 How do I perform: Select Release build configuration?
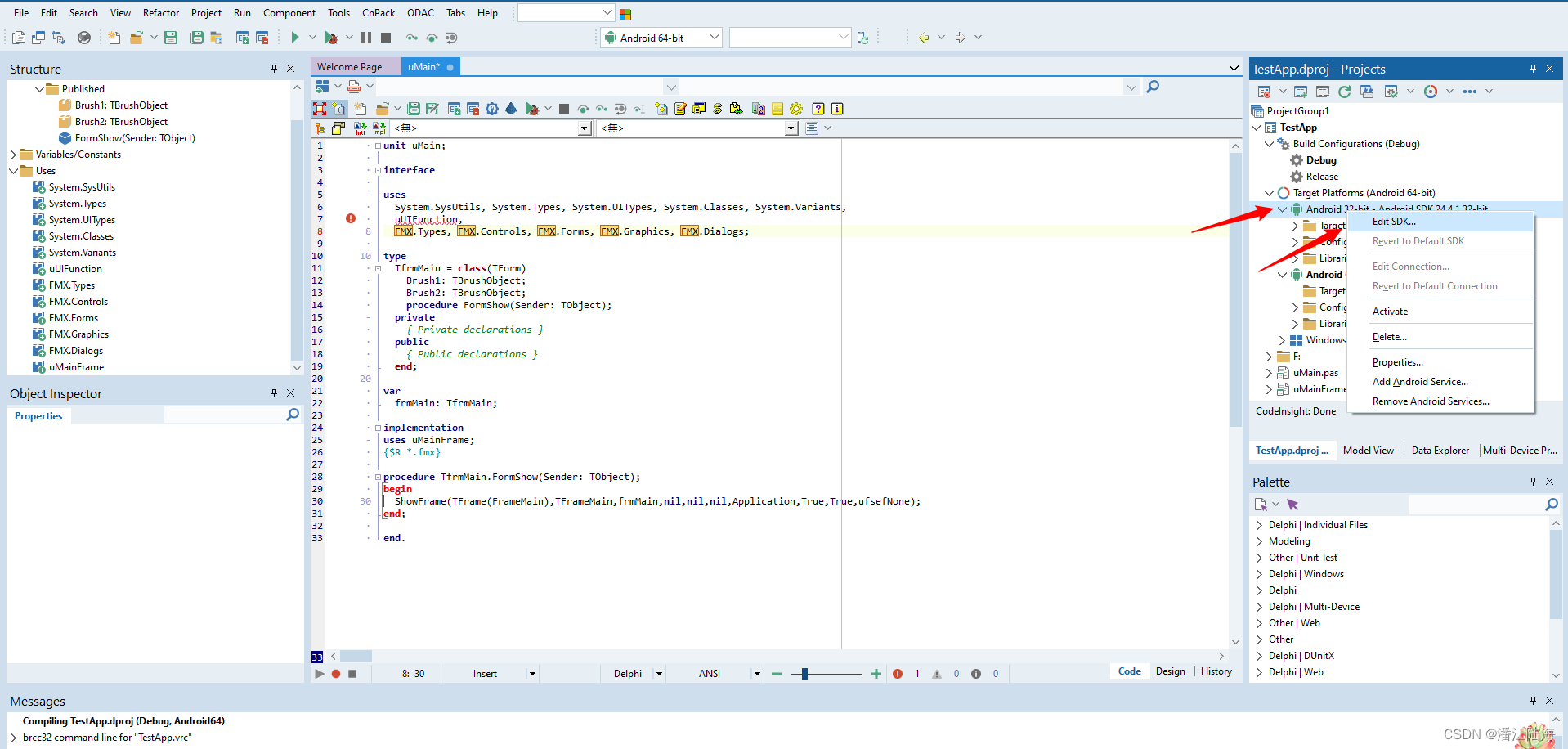1322,177
